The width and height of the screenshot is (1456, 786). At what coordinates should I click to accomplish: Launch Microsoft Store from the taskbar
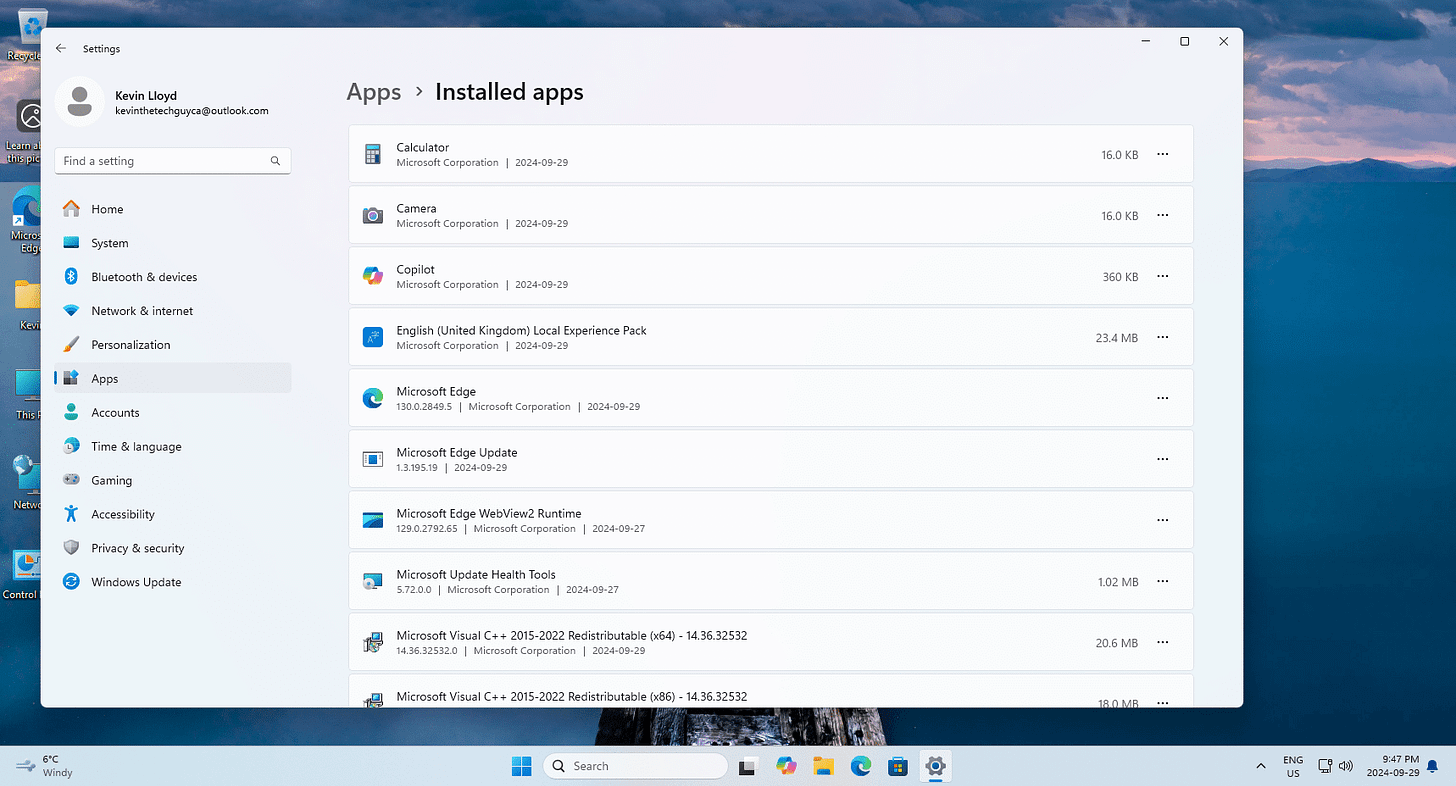click(x=897, y=766)
